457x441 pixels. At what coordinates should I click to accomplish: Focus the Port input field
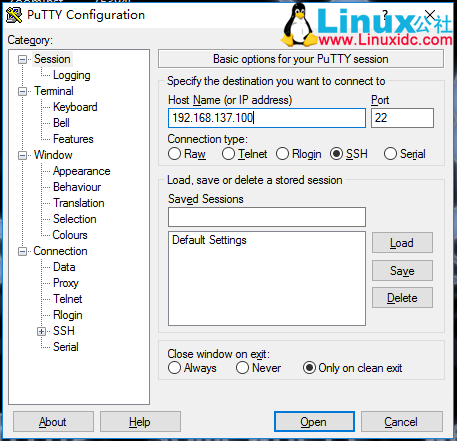pyautogui.click(x=402, y=118)
